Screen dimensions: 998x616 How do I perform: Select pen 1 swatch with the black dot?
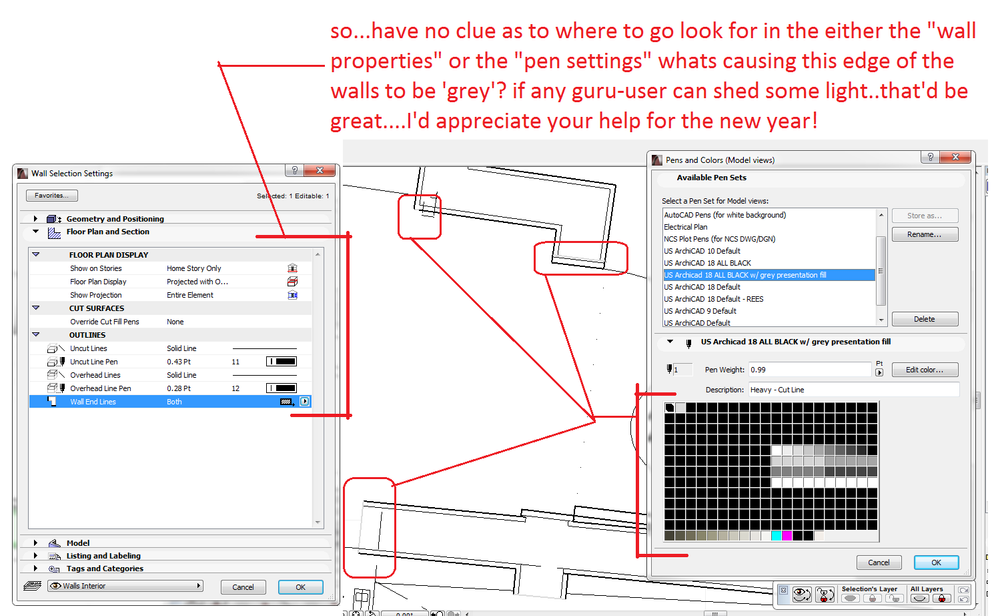pos(670,408)
